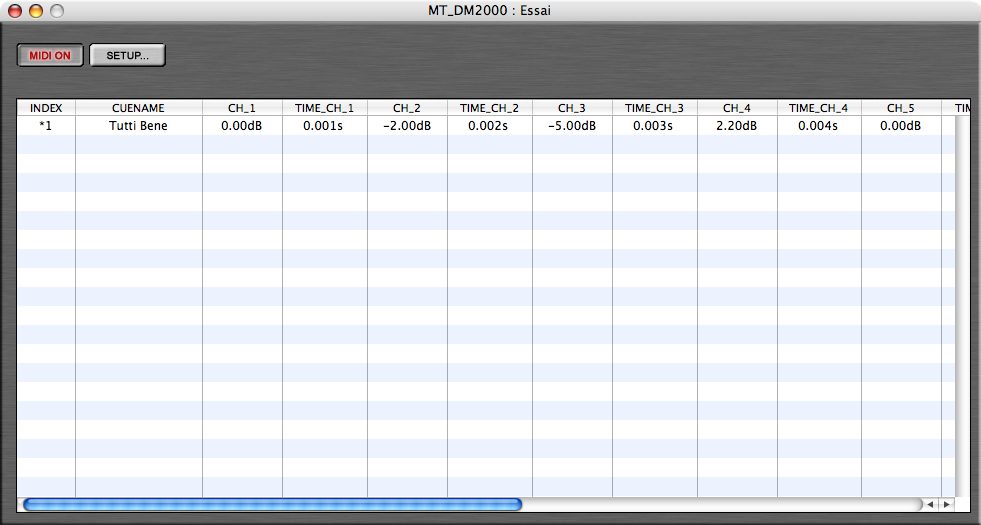Click the CH_4 column header

(x=738, y=108)
